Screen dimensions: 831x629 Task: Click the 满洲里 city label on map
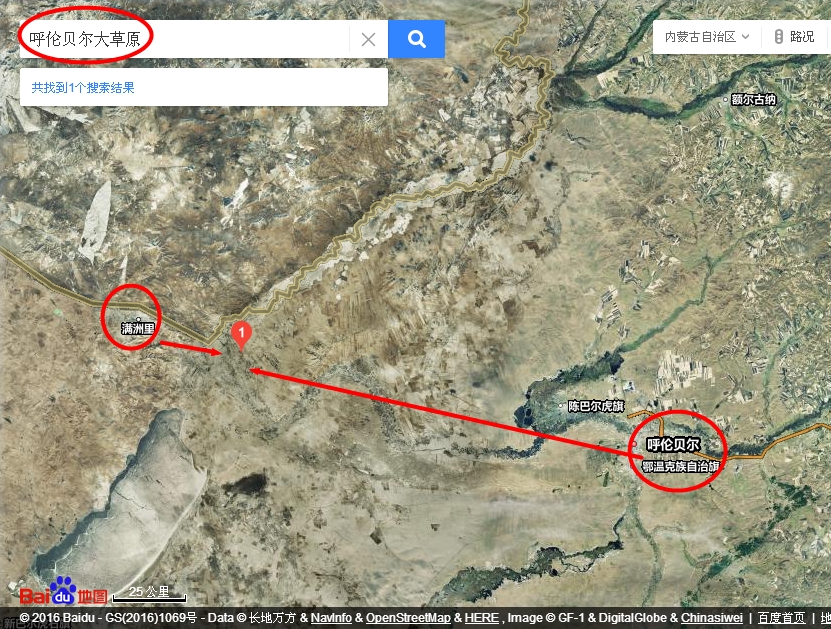(x=138, y=329)
